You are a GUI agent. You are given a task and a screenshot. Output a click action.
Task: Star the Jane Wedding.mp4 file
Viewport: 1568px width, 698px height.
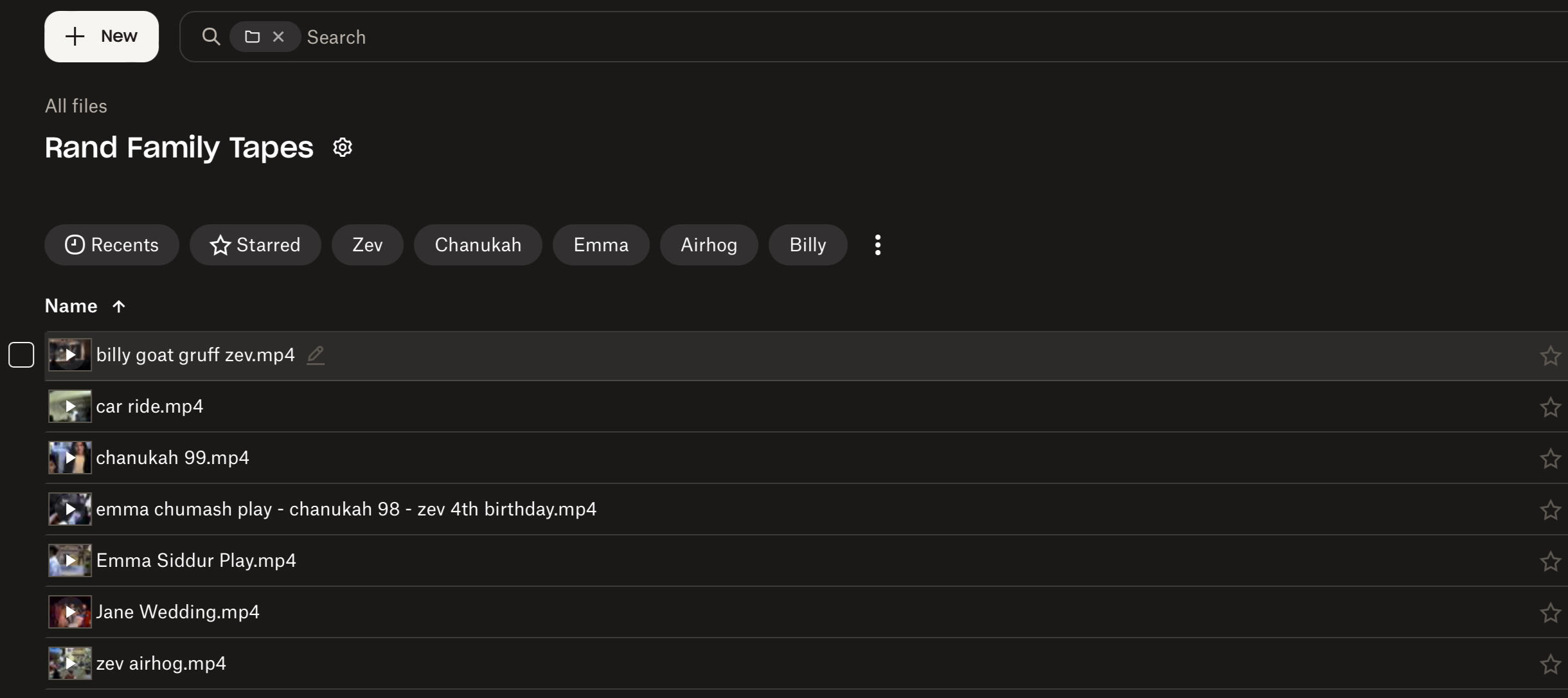pyautogui.click(x=1550, y=613)
